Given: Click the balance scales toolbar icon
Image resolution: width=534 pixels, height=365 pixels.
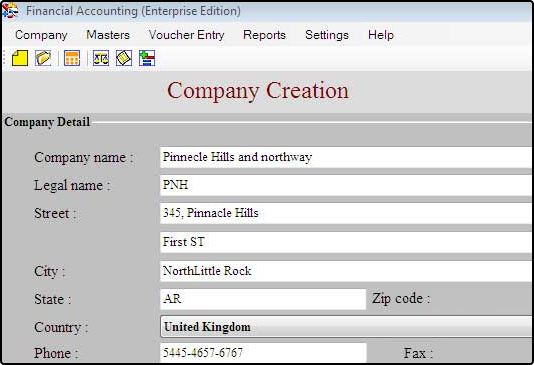Looking at the screenshot, I should 101,58.
